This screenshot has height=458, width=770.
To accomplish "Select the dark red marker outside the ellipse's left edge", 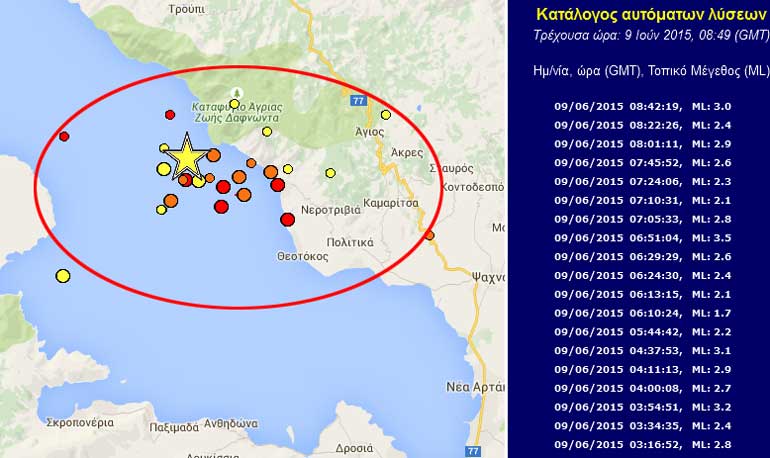I will [x=63, y=136].
